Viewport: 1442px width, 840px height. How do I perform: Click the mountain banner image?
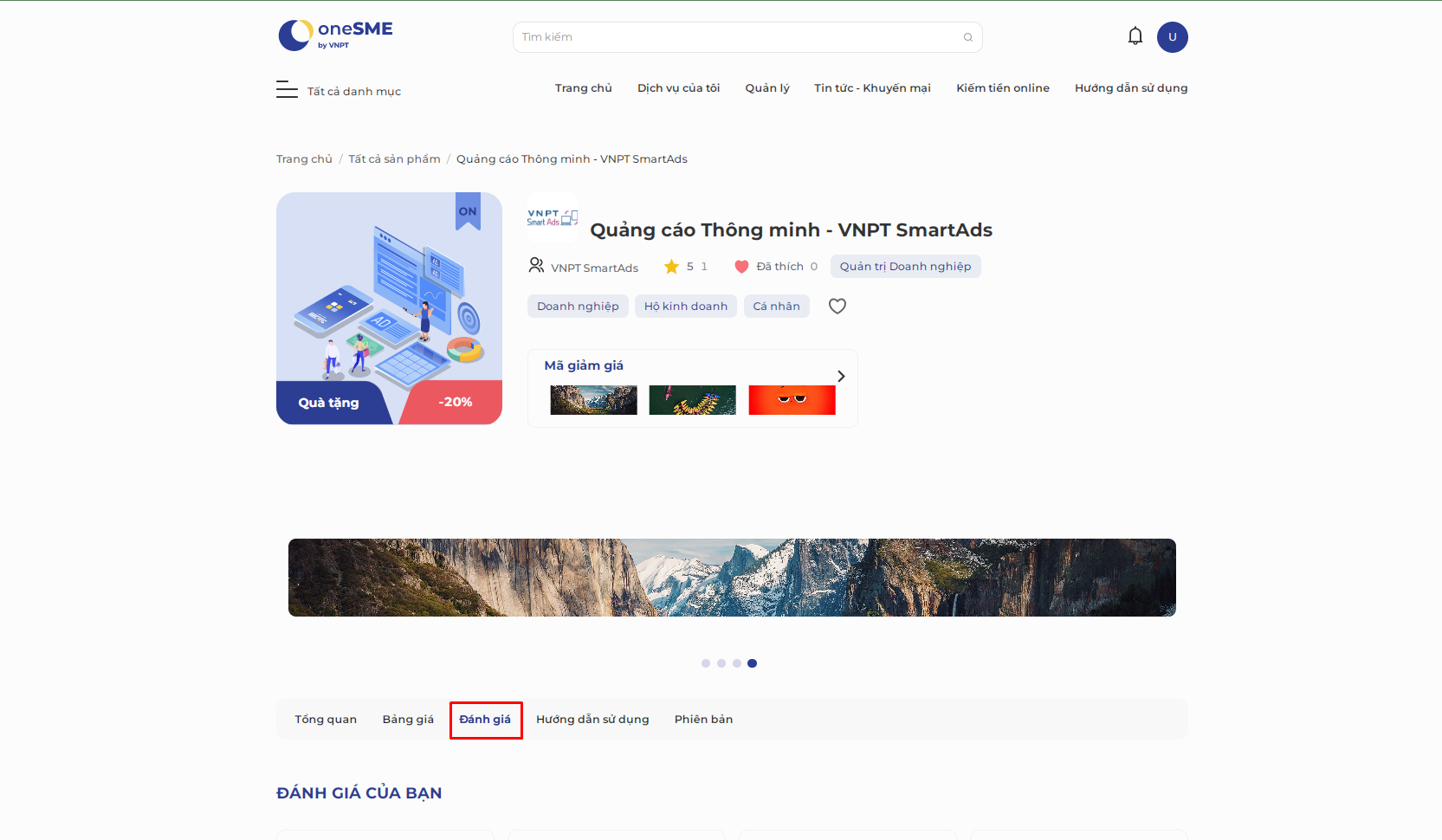pos(732,578)
